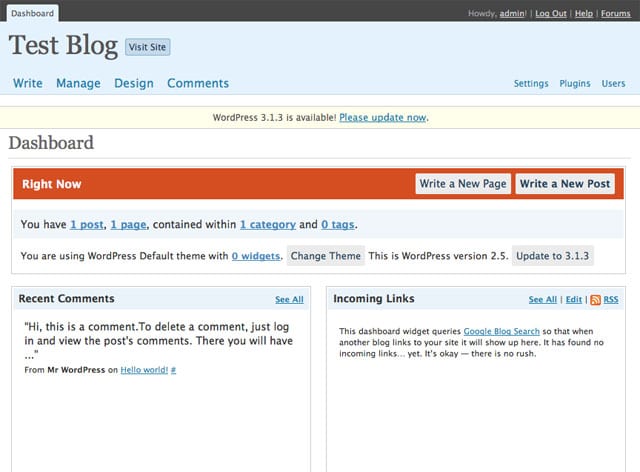
Task: Follow the Please update now link
Action: pyautogui.click(x=383, y=118)
